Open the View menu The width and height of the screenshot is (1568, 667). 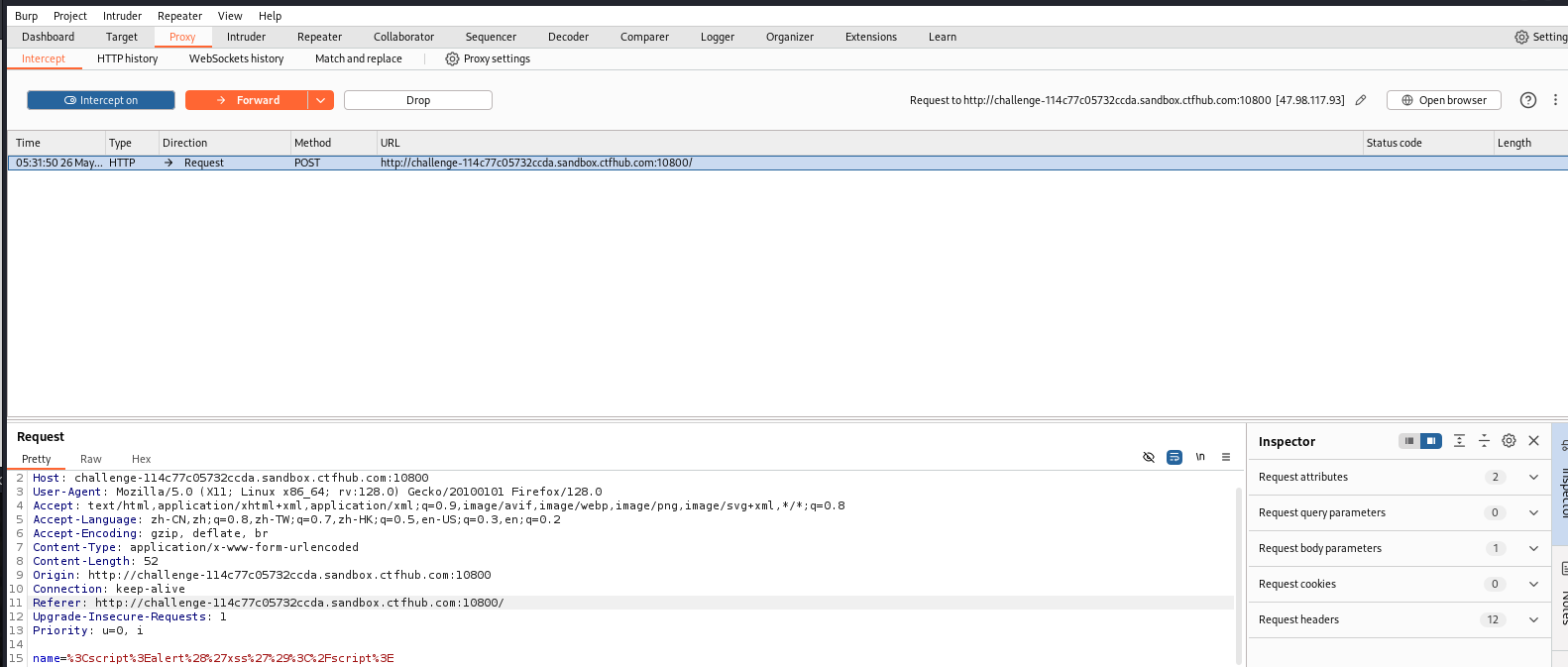click(x=230, y=16)
